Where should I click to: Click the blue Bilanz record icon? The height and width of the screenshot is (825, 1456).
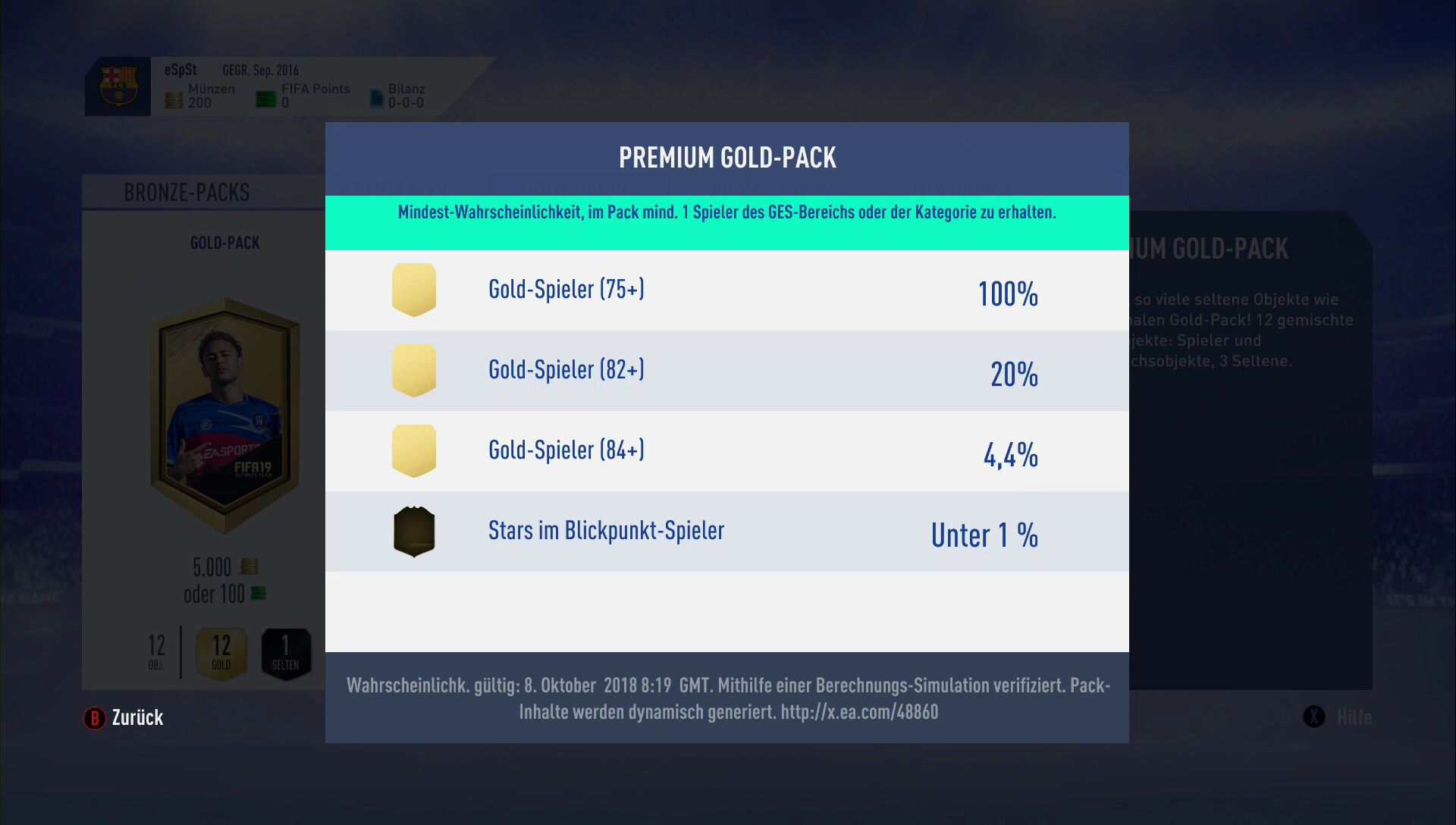coord(377,99)
